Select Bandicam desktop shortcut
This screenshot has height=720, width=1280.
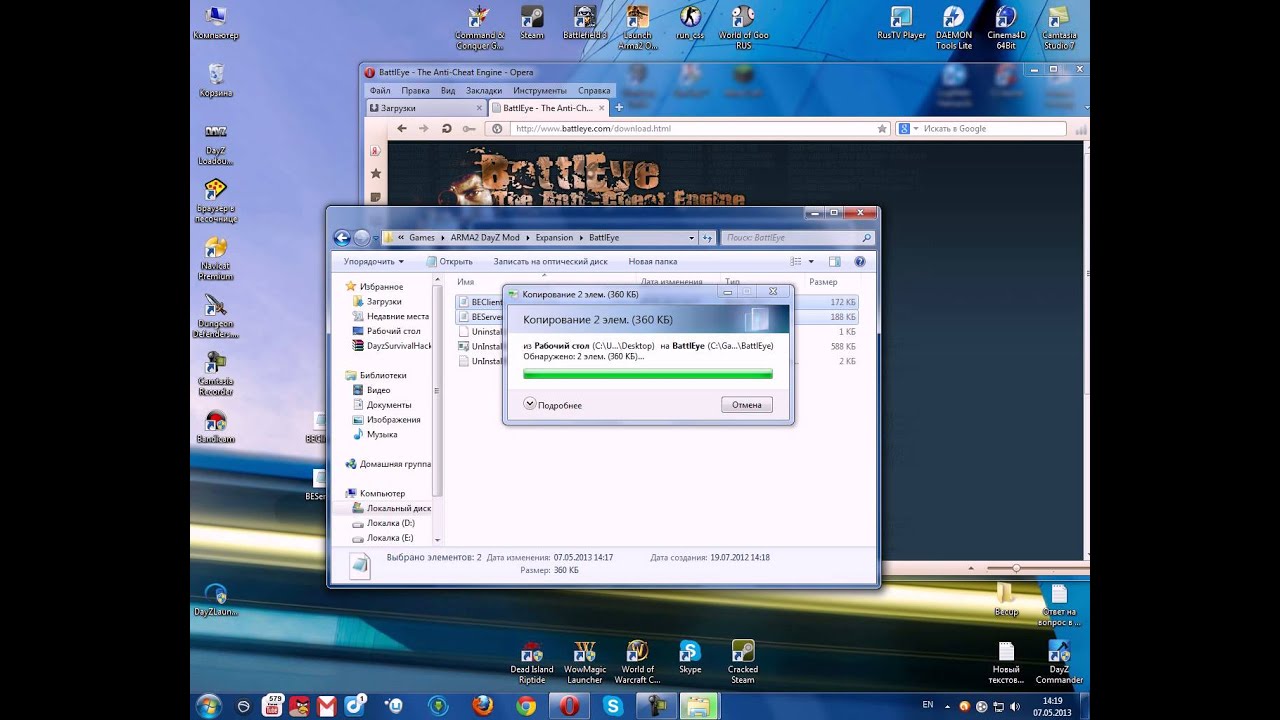pyautogui.click(x=215, y=426)
